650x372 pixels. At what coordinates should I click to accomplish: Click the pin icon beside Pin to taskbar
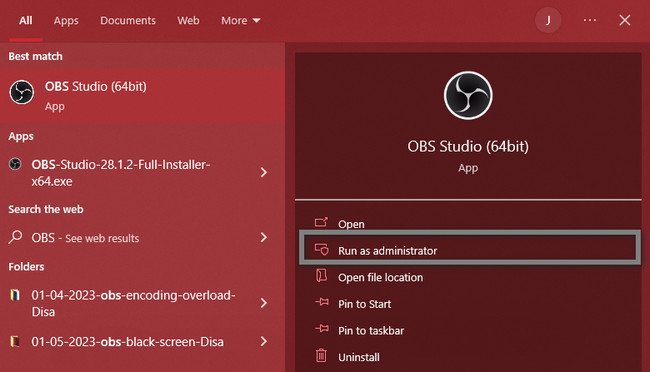(x=322, y=329)
